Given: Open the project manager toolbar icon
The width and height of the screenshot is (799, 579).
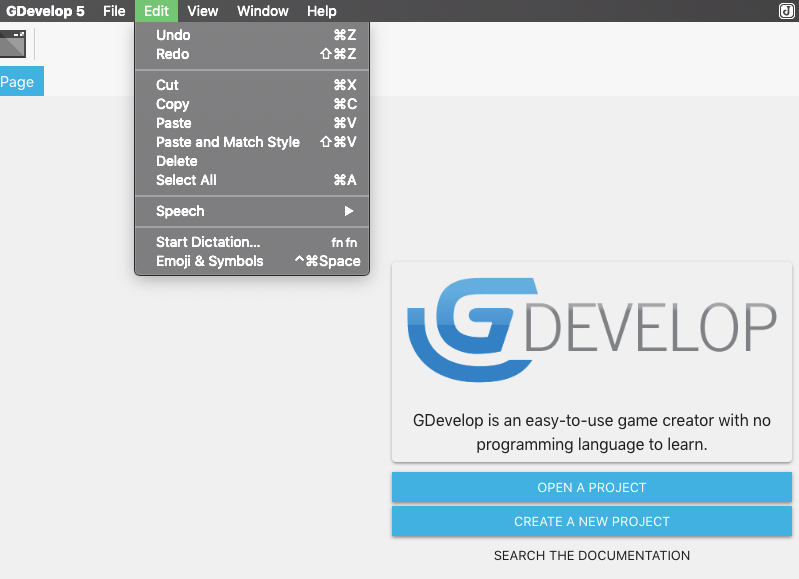Looking at the screenshot, I should pos(12,44).
